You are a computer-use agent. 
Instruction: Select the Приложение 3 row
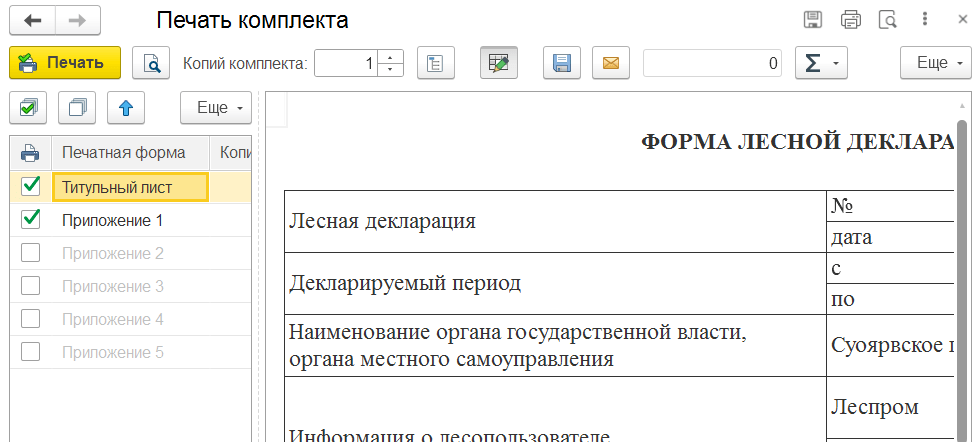point(130,287)
